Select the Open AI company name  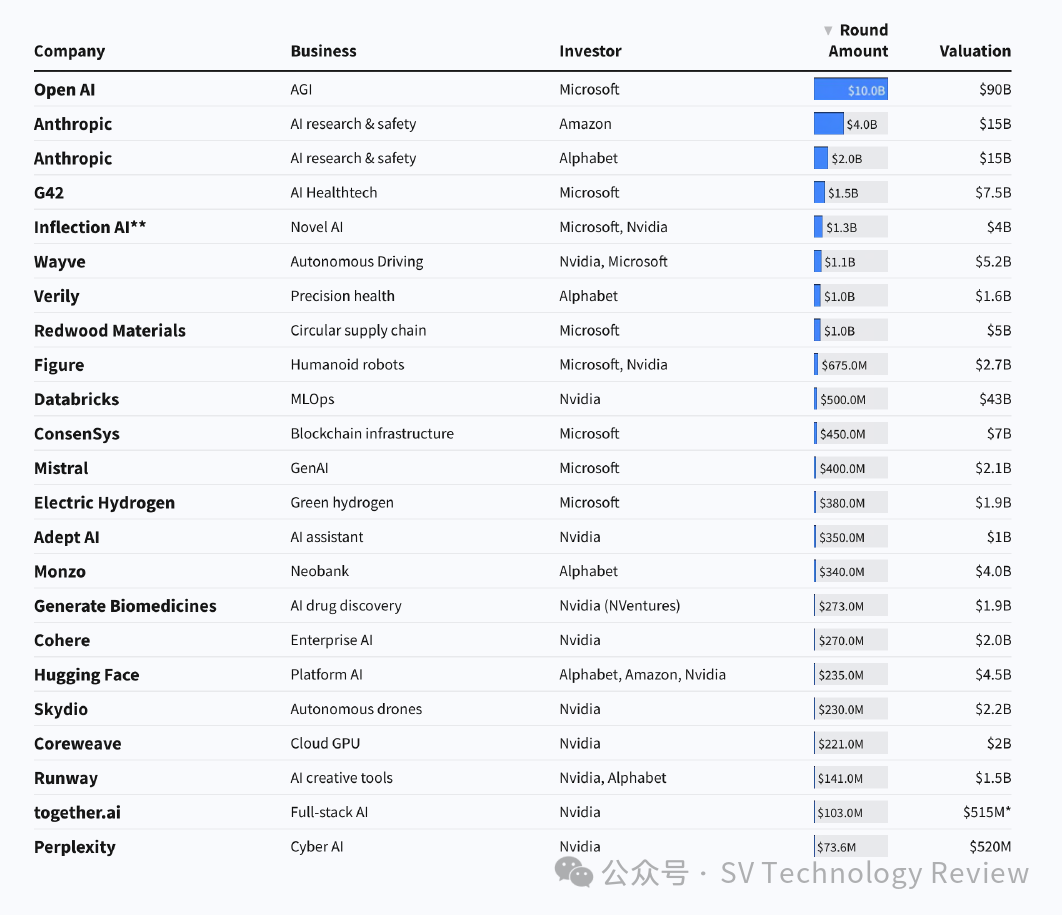64,90
